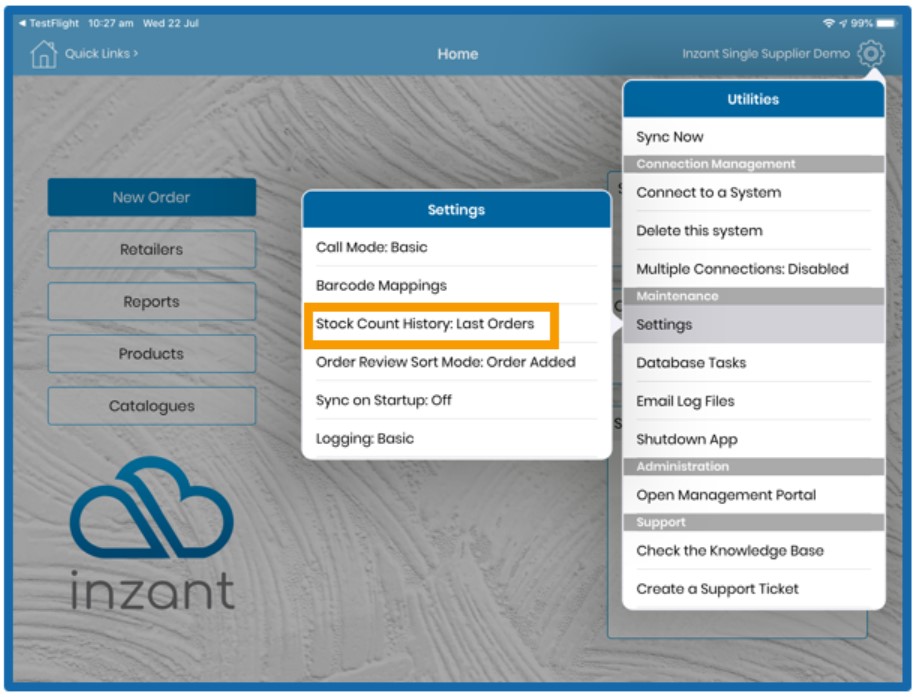
Task: Tap the 10:27 am clock
Action: click(x=110, y=23)
